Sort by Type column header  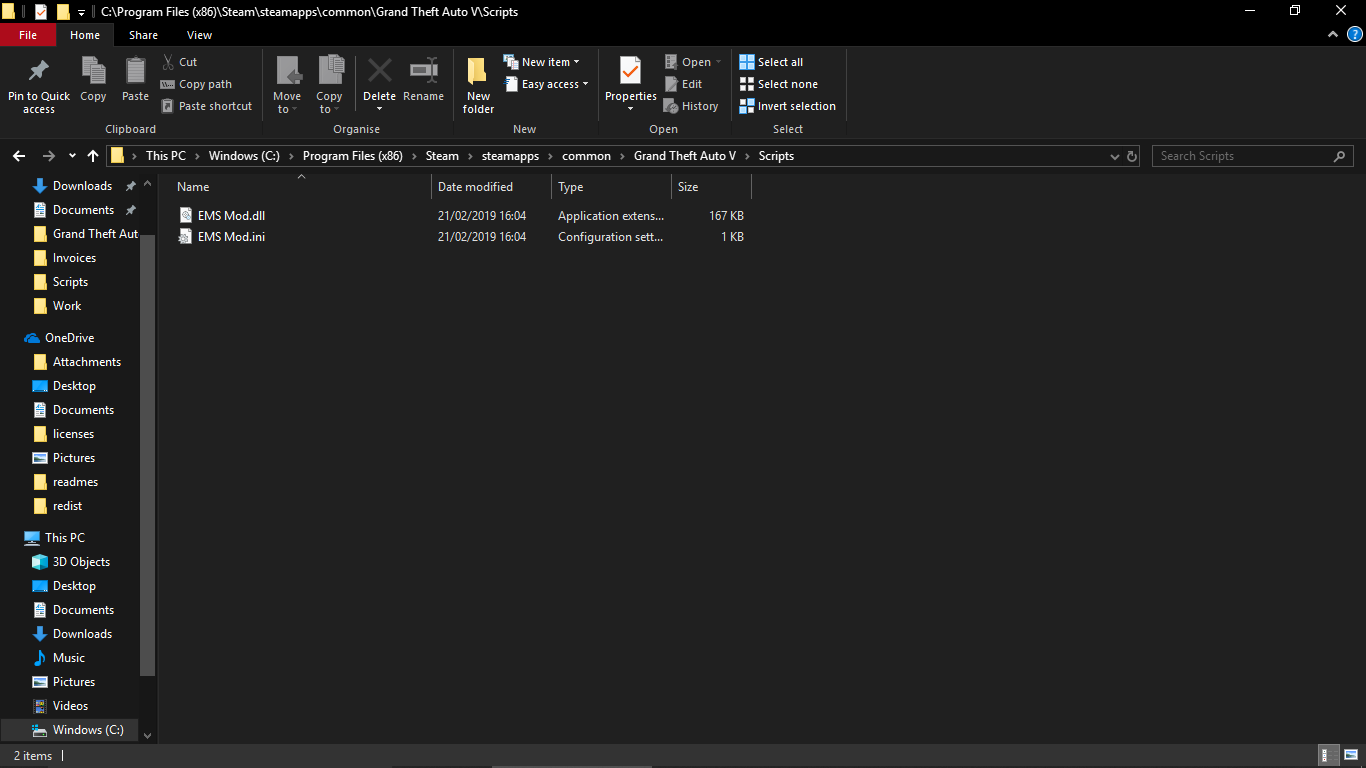click(611, 187)
